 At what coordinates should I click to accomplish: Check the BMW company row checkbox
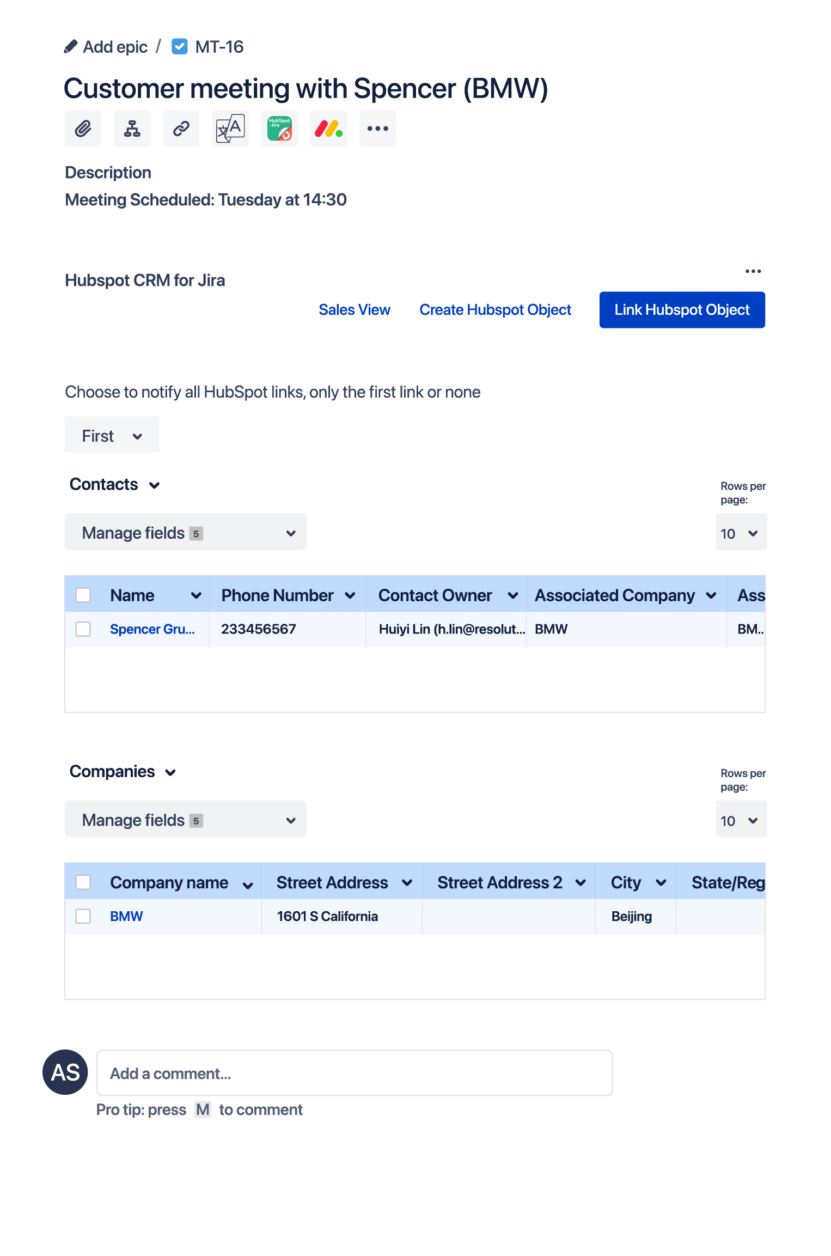[x=84, y=915]
